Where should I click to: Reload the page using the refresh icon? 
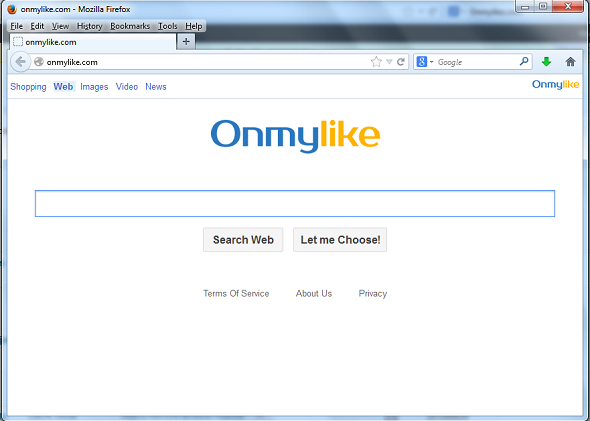pyautogui.click(x=401, y=62)
